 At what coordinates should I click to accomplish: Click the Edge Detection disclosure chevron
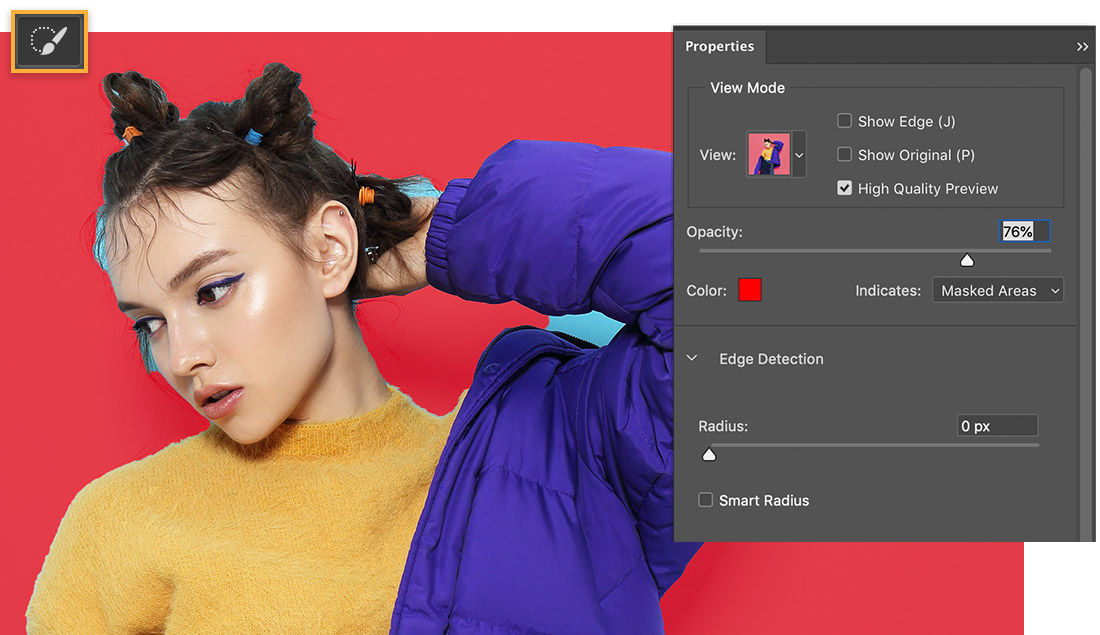coord(692,358)
